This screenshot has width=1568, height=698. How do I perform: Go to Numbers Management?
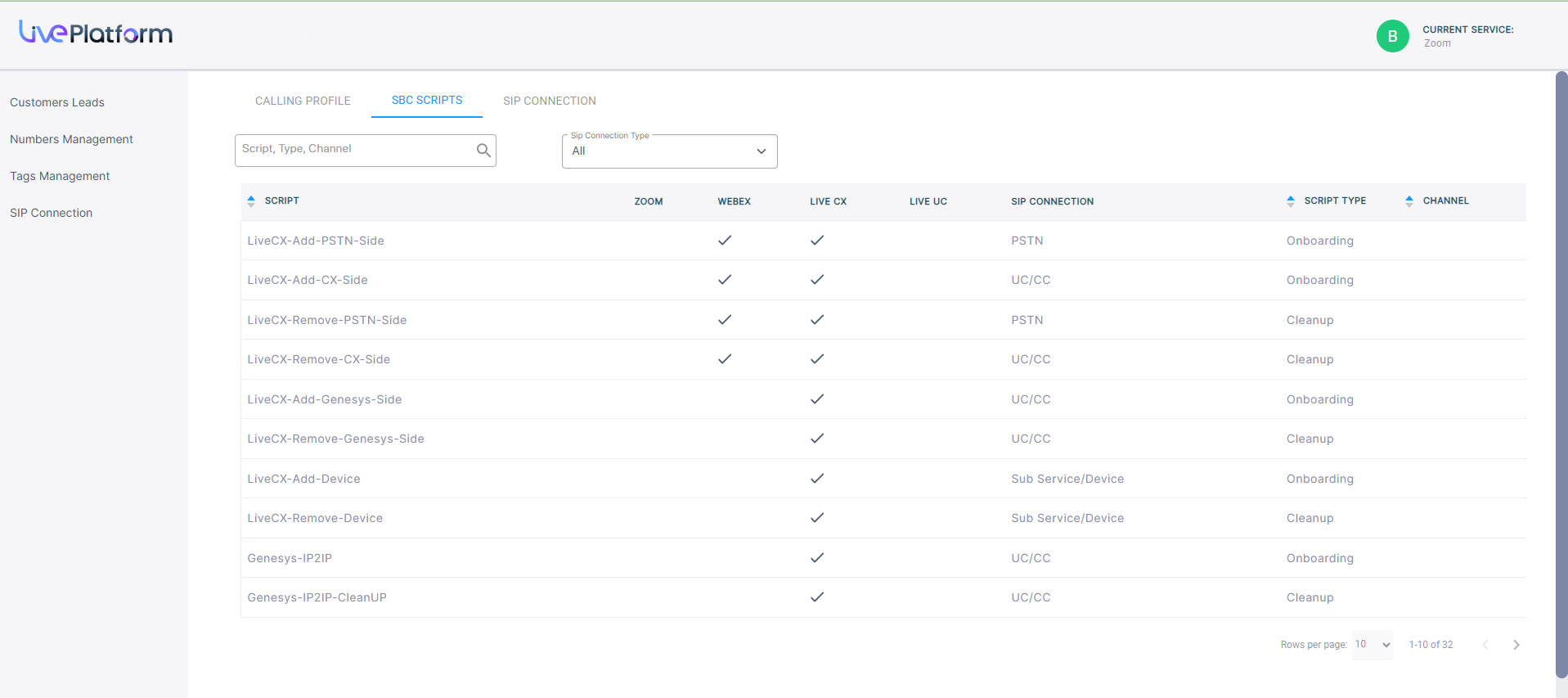71,139
